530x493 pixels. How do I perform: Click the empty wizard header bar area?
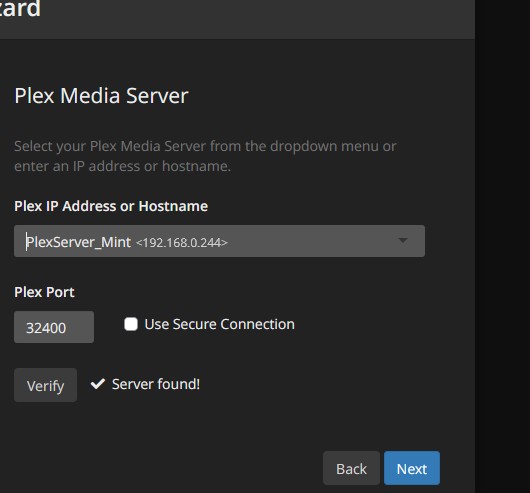tap(257, 19)
